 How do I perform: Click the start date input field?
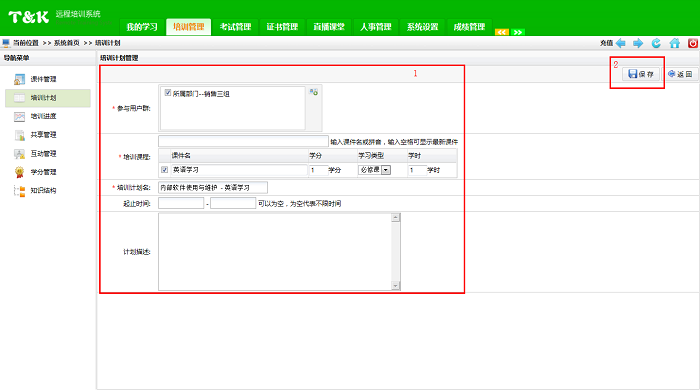pyautogui.click(x=181, y=204)
